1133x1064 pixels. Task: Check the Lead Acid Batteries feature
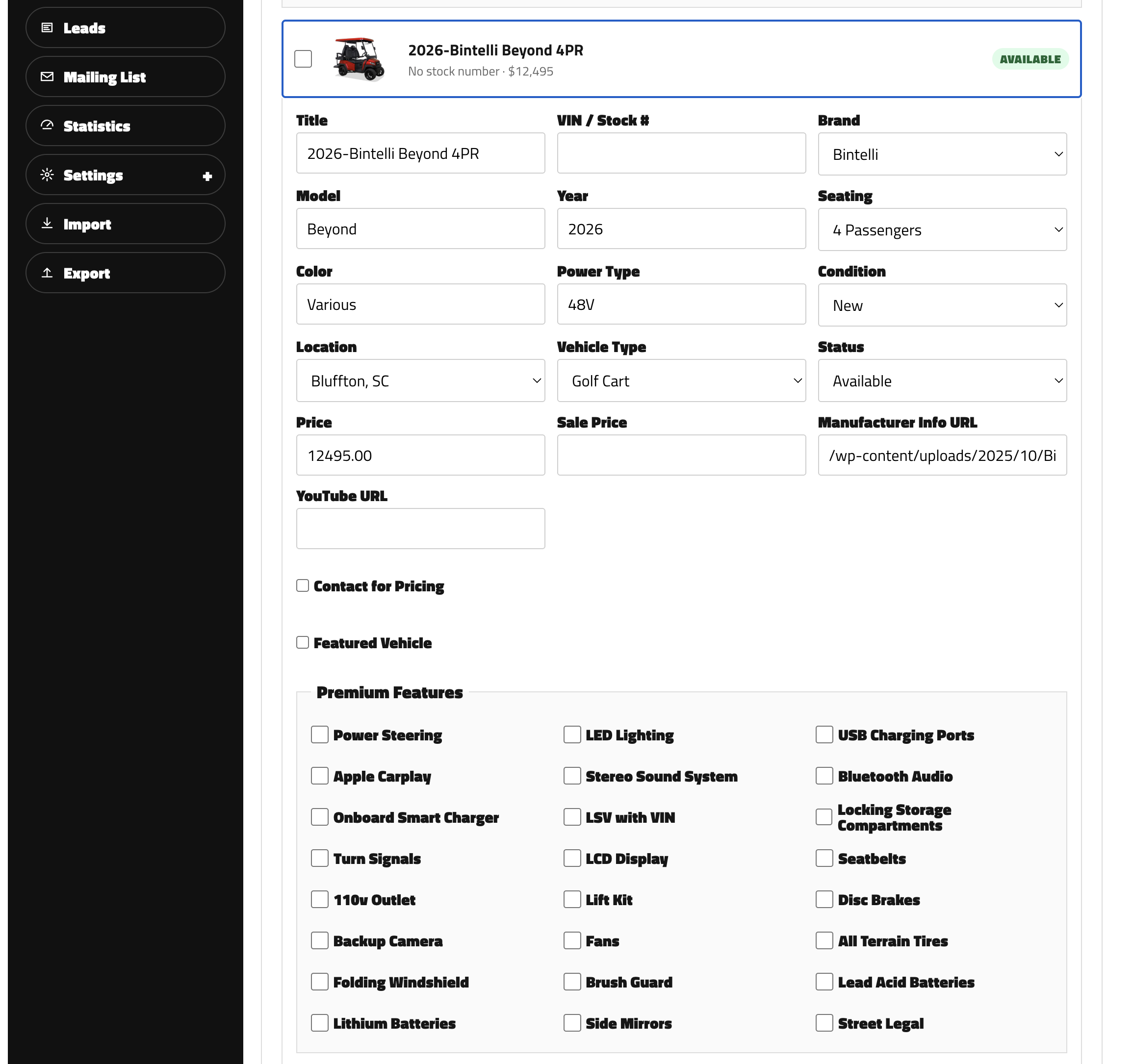(x=824, y=982)
